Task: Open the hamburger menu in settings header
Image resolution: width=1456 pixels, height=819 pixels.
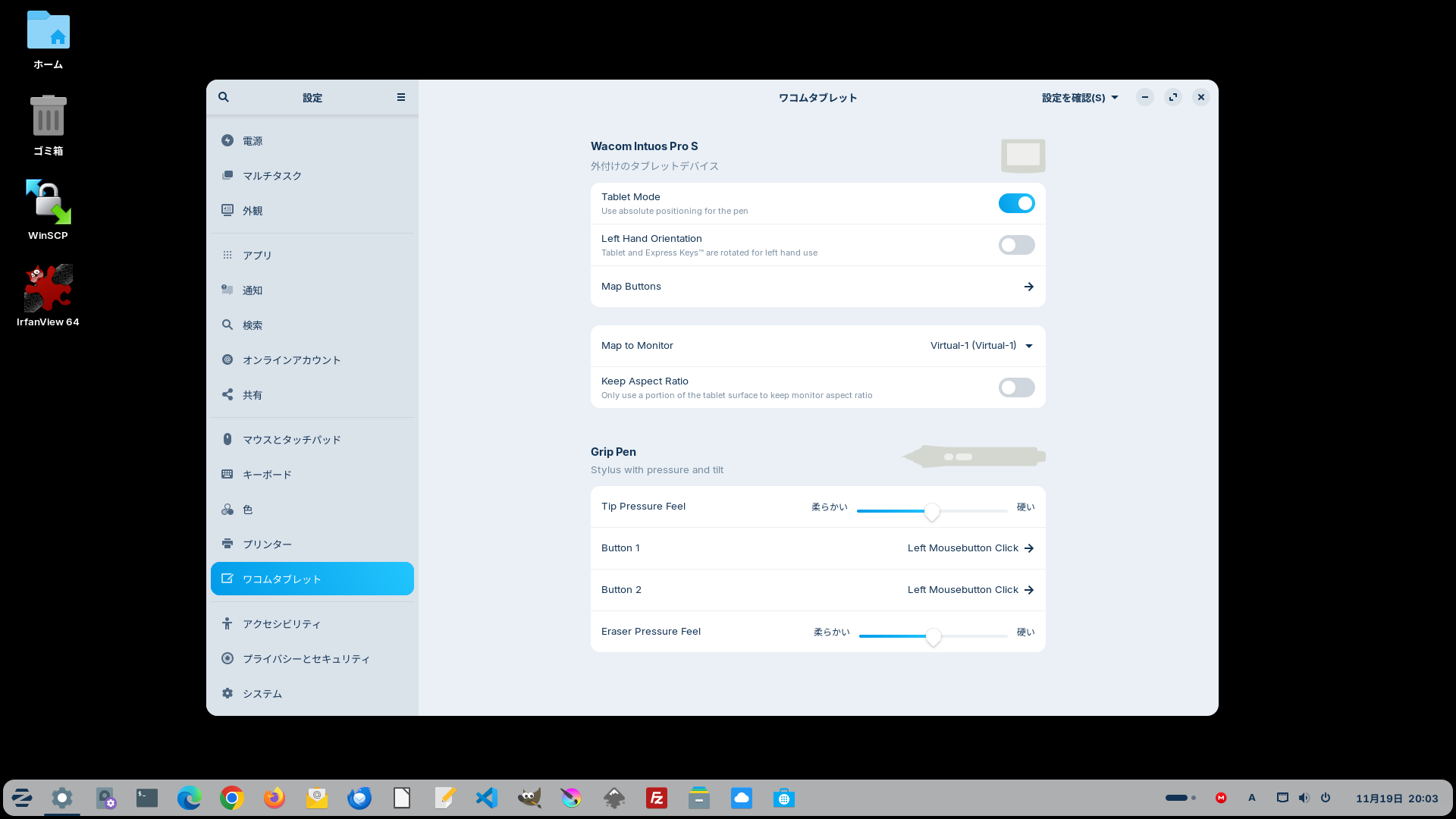Action: (401, 97)
